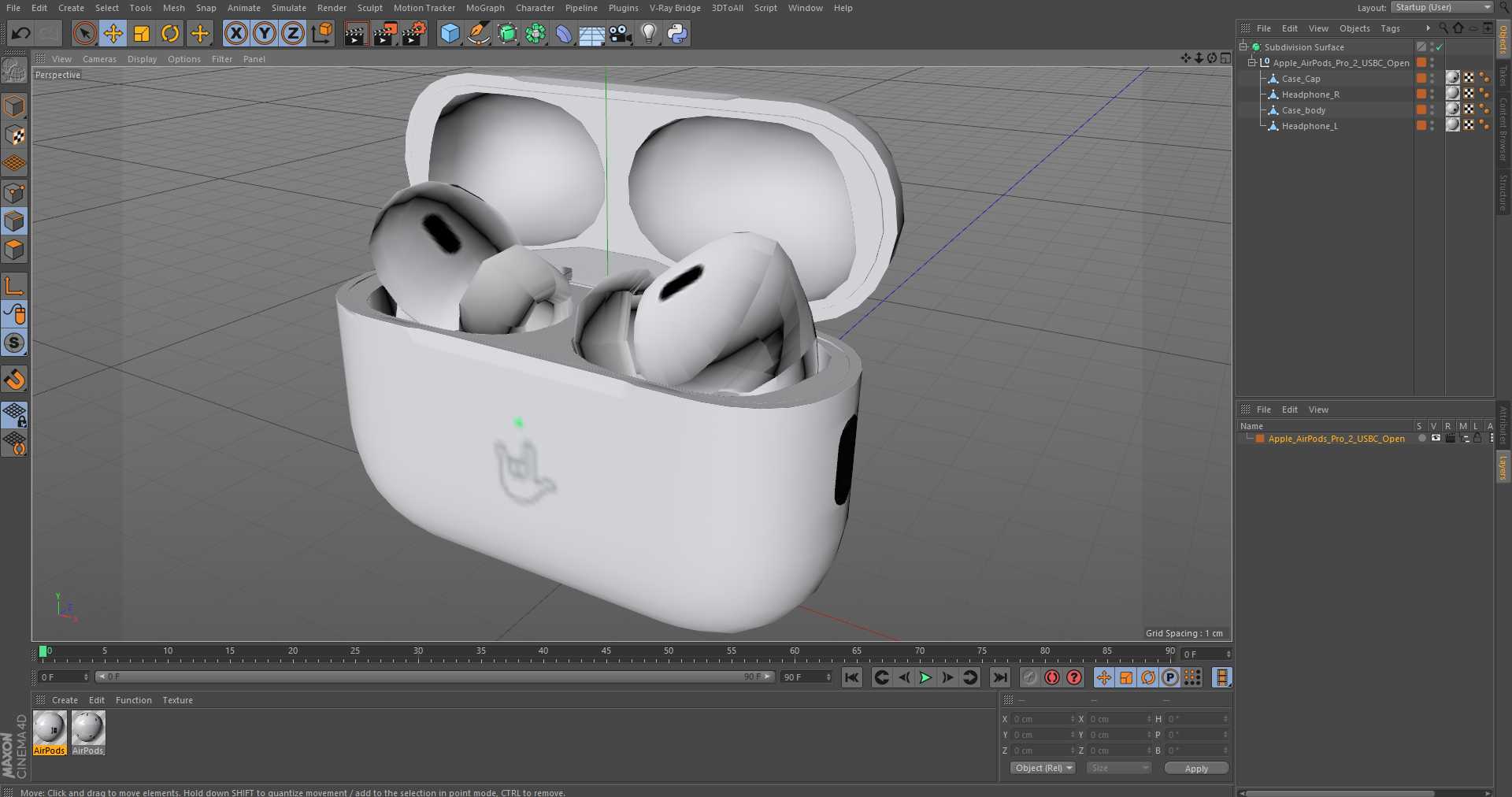Open the File menu
Viewport: 1512px width, 797px height.
pyautogui.click(x=13, y=8)
